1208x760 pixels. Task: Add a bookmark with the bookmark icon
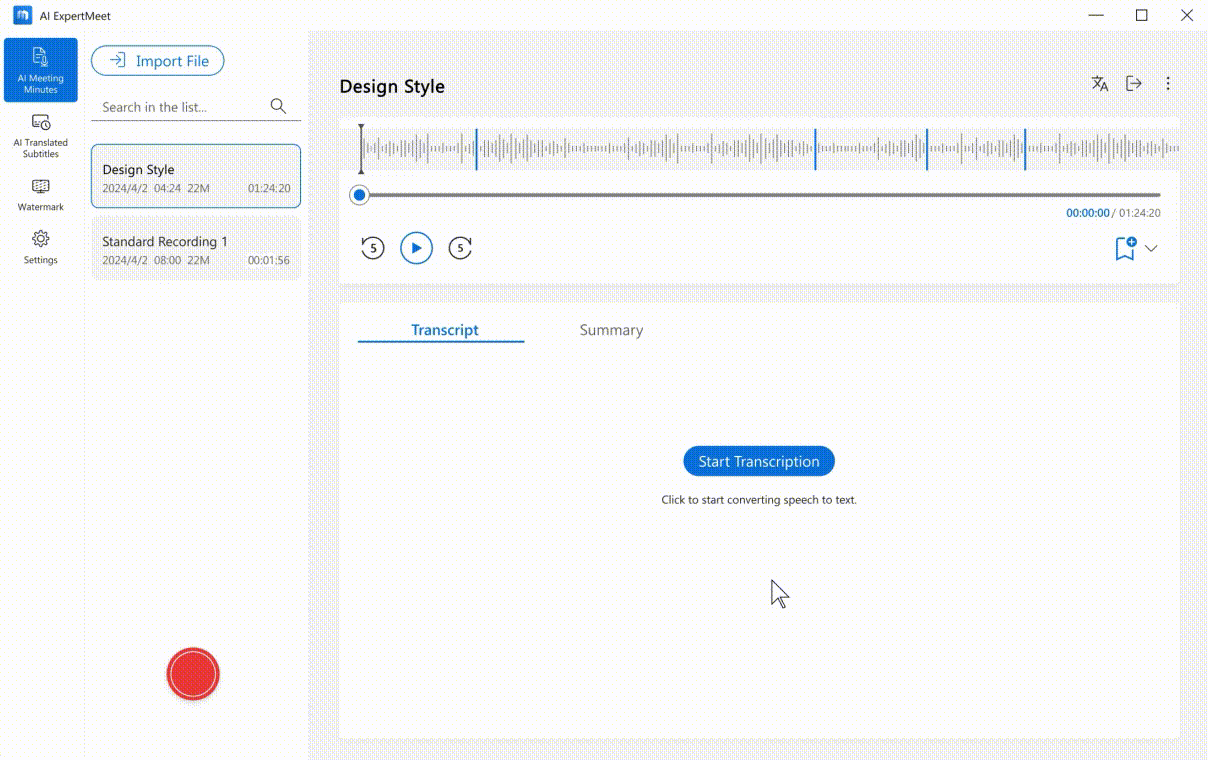click(x=1125, y=248)
